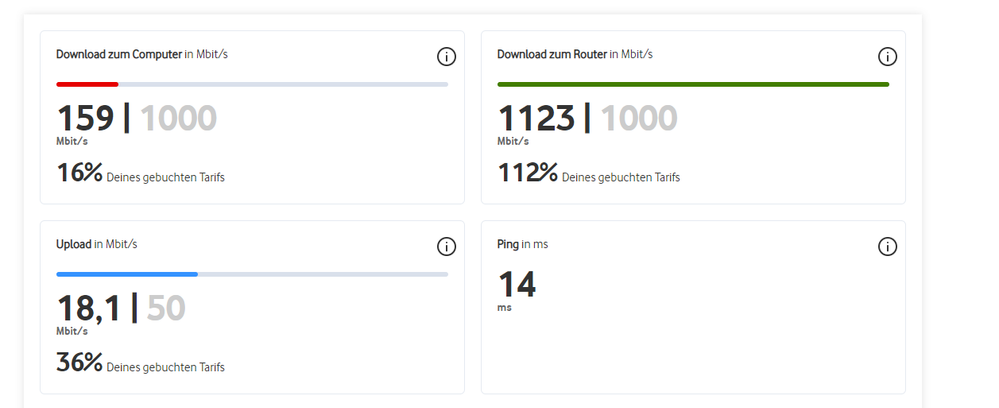Click the grey booked upload value 50
Image resolution: width=999 pixels, height=408 pixels.
[x=166, y=309]
